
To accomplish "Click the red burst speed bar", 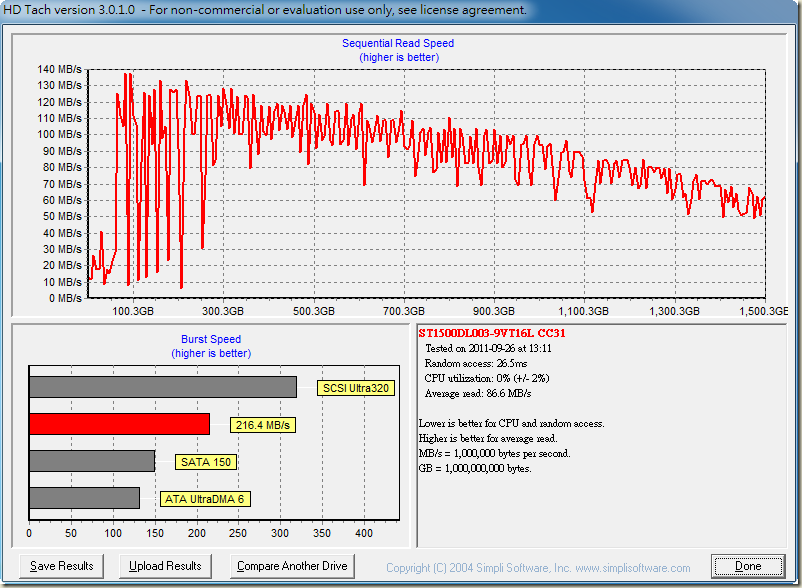I will [x=119, y=424].
